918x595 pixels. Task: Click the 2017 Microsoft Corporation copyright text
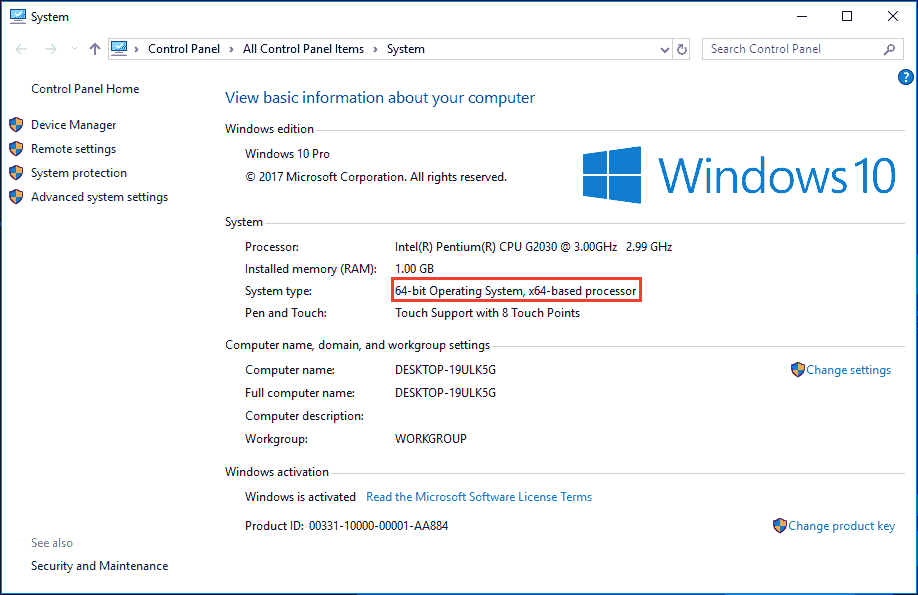376,177
